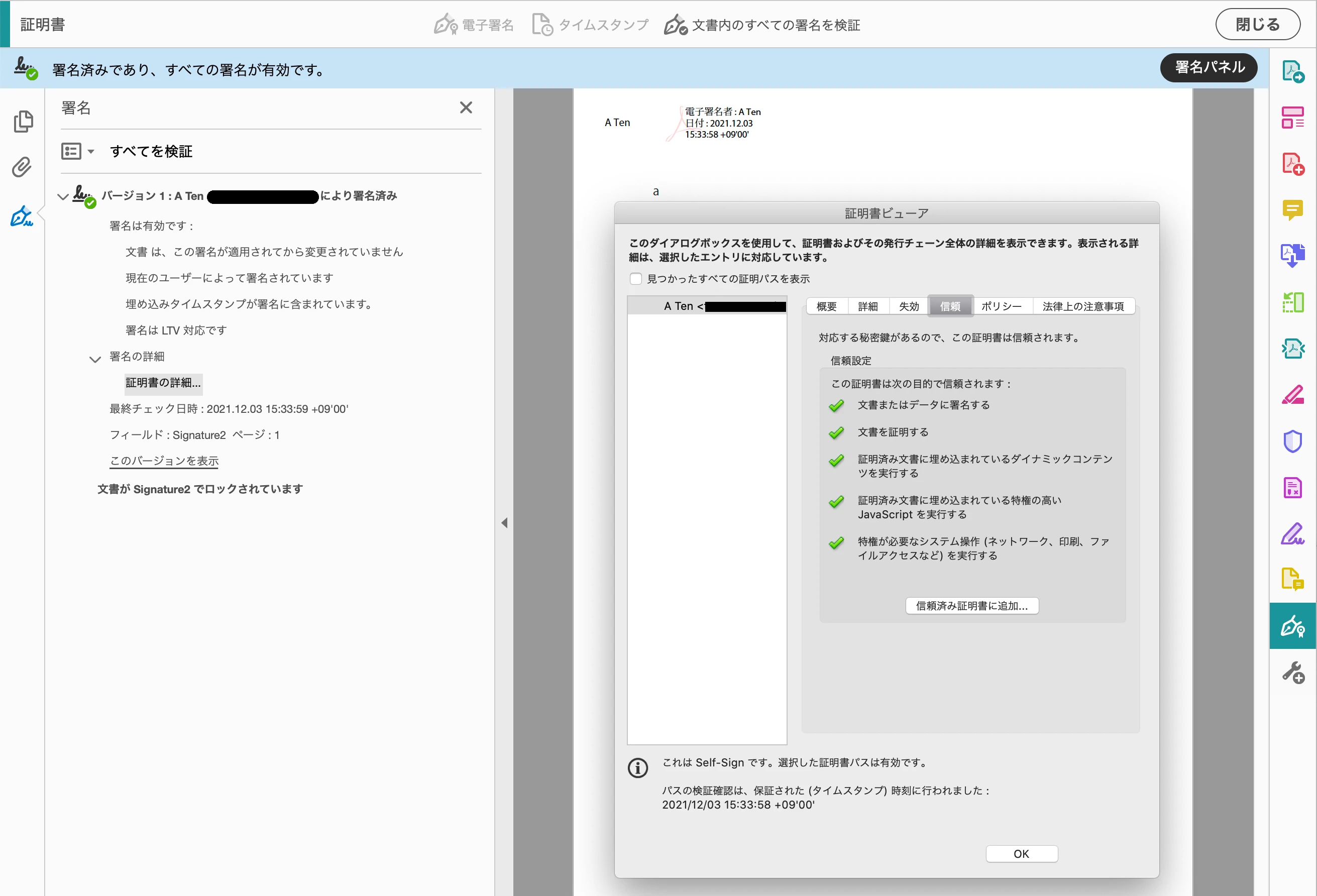Enable 見つかったすべての証明パスを表示 checkbox
This screenshot has height=896, width=1317.
tap(636, 279)
